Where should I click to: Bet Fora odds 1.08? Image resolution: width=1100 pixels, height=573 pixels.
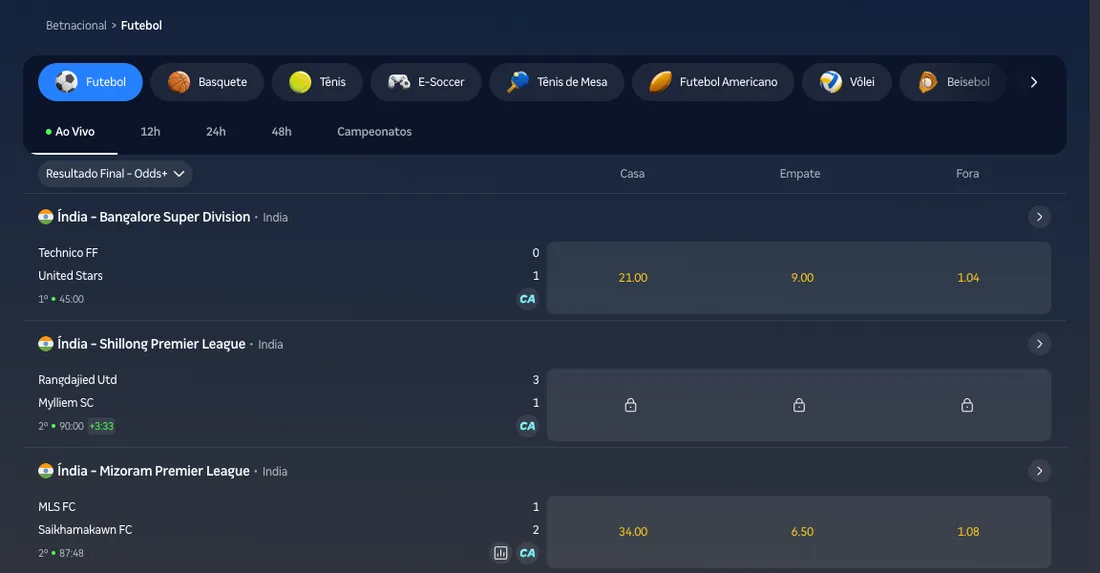[x=967, y=532]
